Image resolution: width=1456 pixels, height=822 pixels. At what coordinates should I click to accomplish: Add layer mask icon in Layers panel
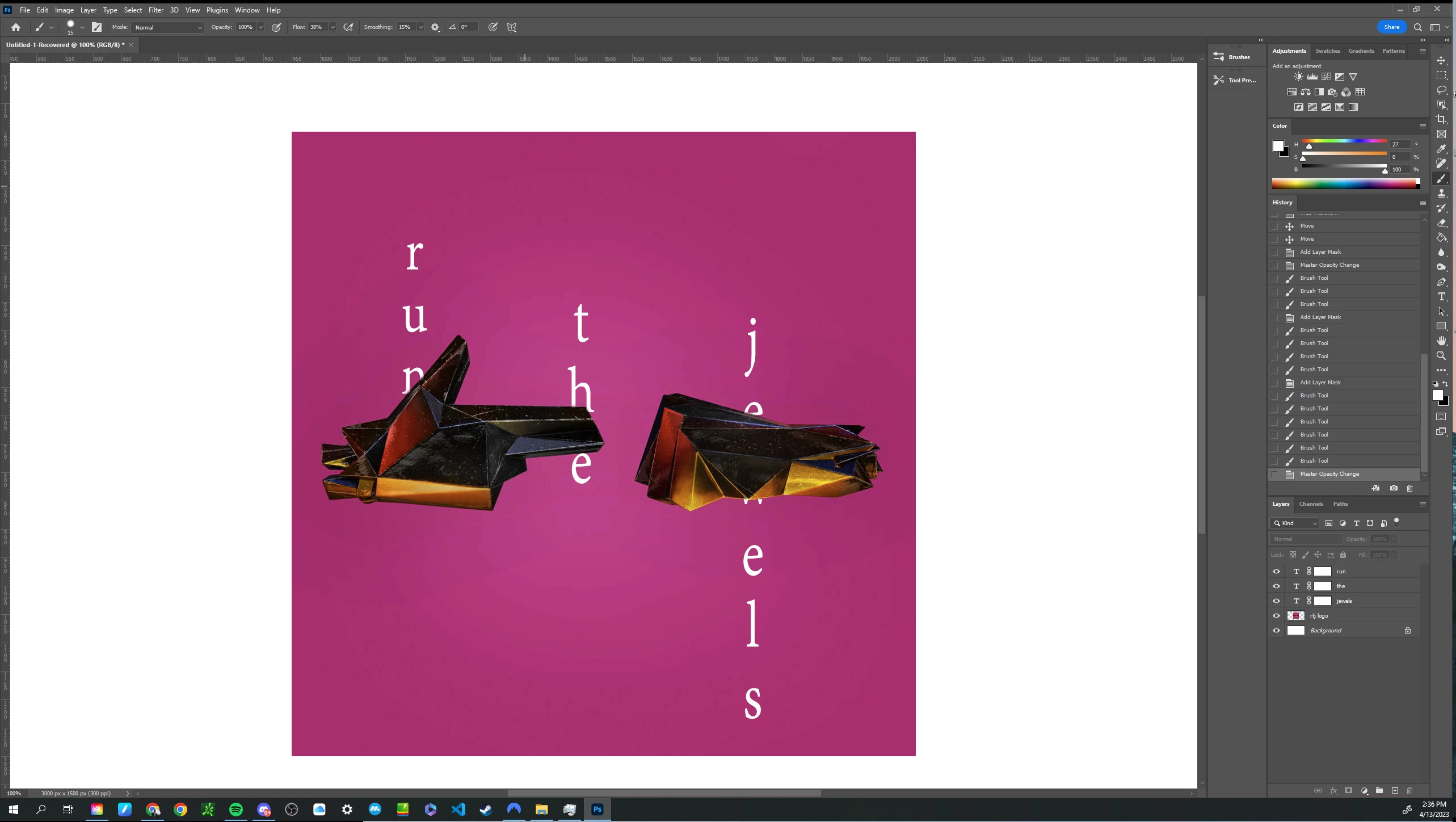(1348, 791)
